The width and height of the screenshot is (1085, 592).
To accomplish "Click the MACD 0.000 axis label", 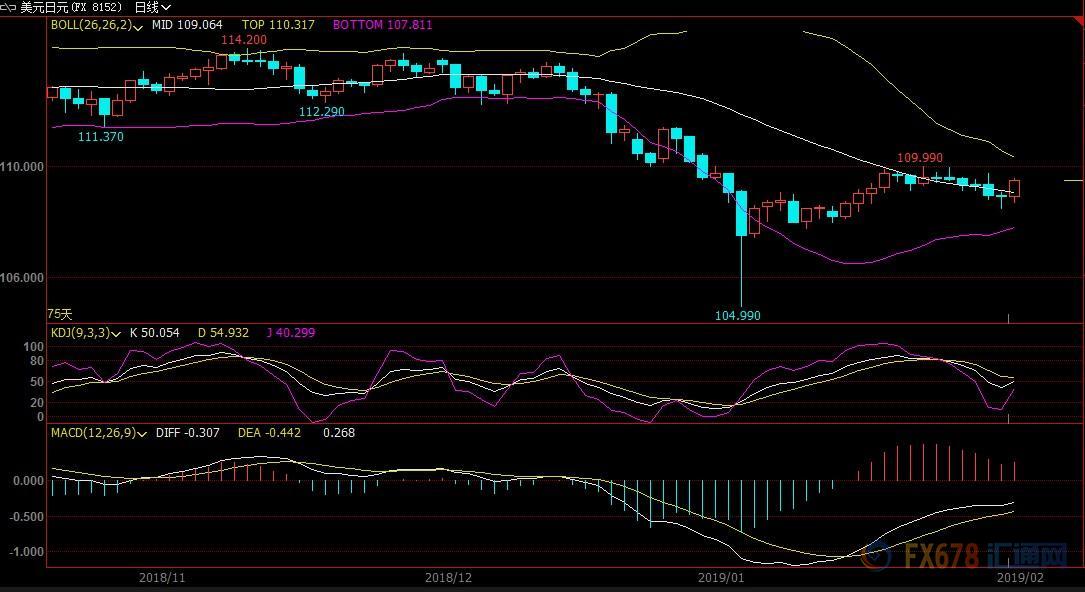I will (27, 481).
